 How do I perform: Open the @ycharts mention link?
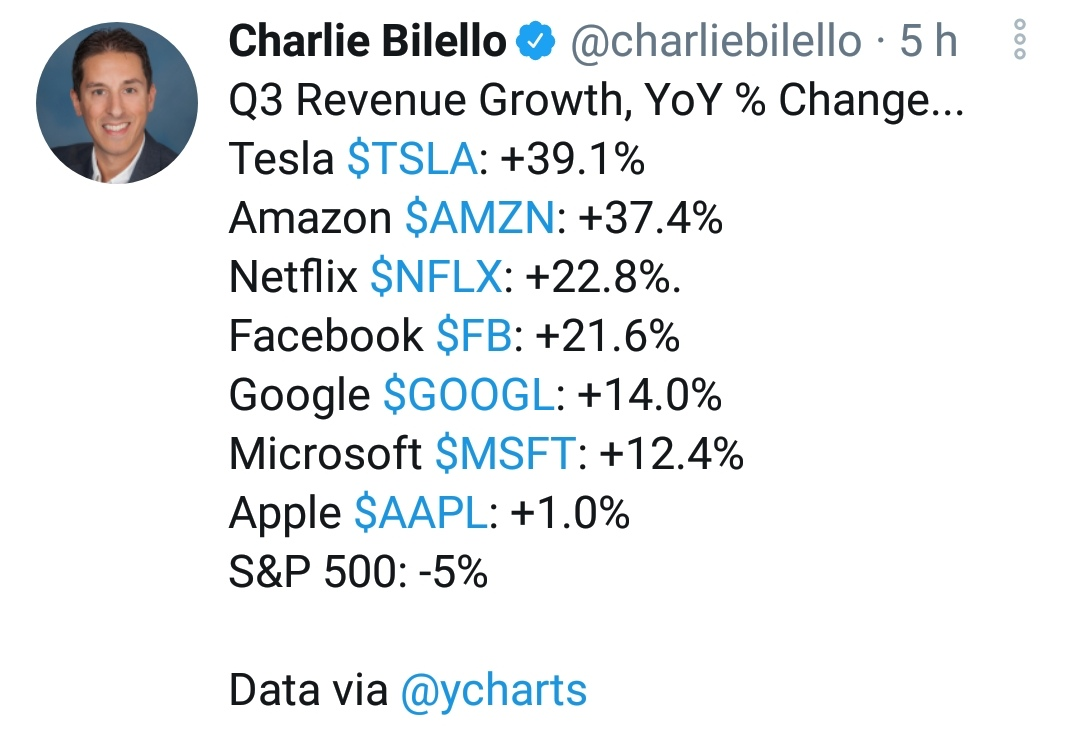pyautogui.click(x=493, y=691)
